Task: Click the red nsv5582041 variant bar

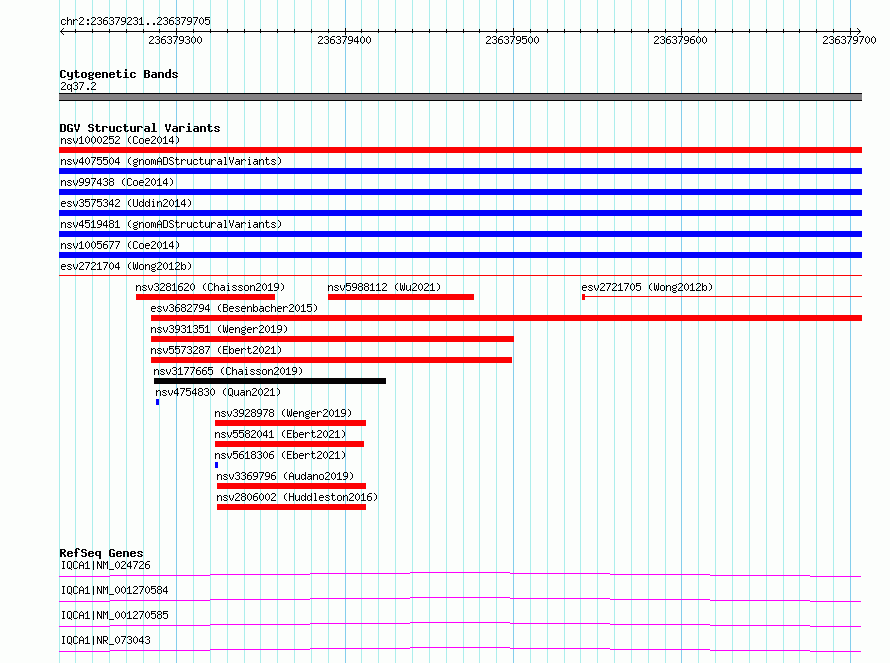Action: [x=289, y=444]
